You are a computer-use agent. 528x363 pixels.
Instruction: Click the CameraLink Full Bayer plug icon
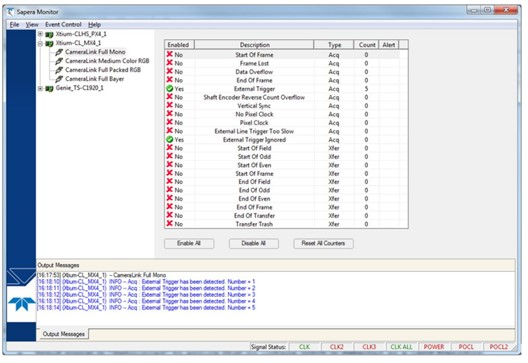59,79
